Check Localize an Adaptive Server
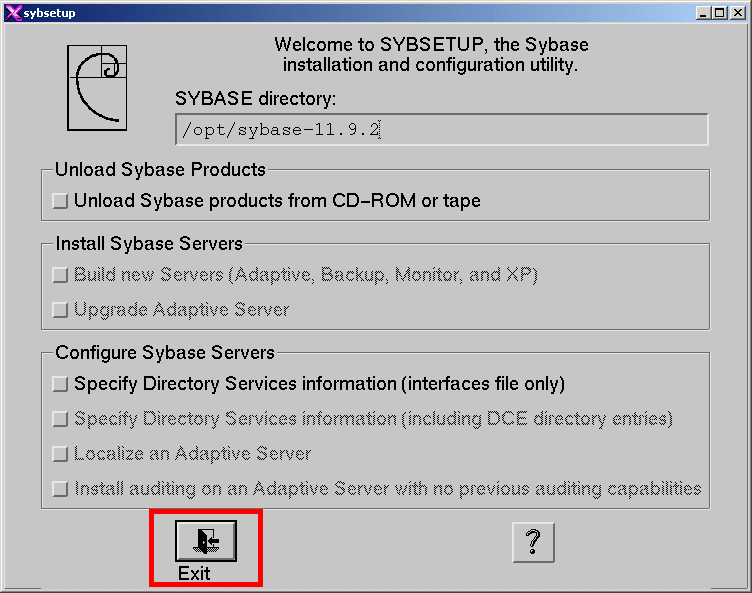752x593 pixels. [x=60, y=454]
